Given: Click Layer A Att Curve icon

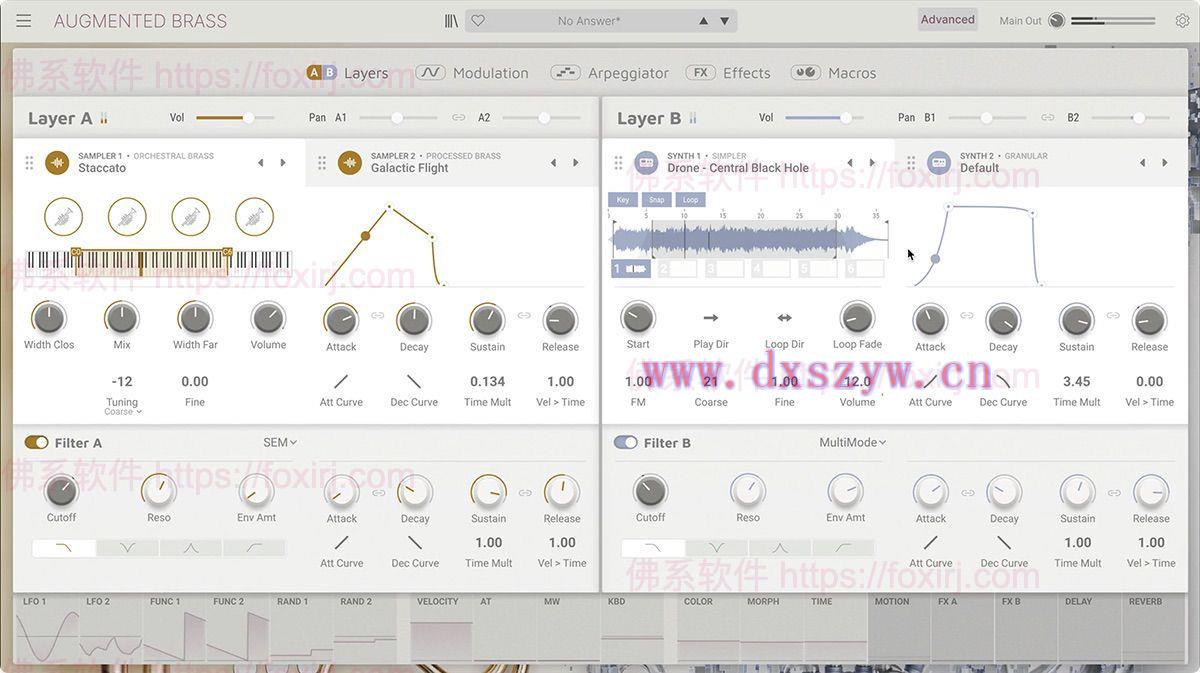Looking at the screenshot, I should point(341,382).
